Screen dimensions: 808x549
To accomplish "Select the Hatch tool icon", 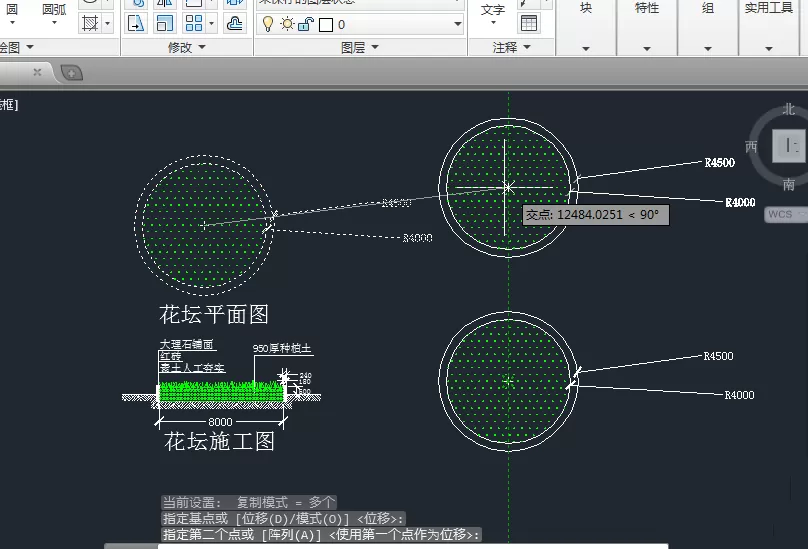I will point(90,23).
